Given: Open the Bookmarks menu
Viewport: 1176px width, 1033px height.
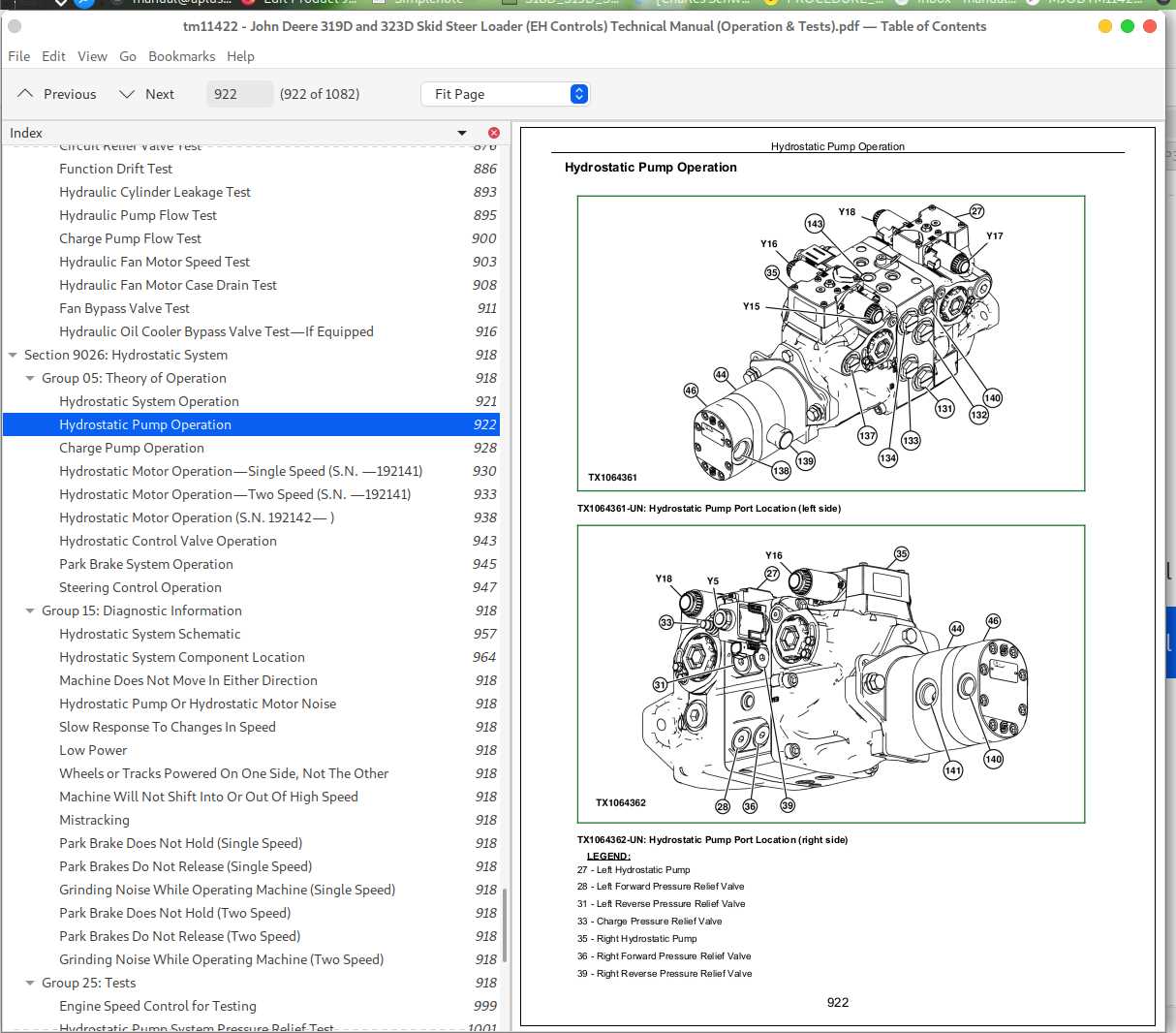Looking at the screenshot, I should click(182, 56).
